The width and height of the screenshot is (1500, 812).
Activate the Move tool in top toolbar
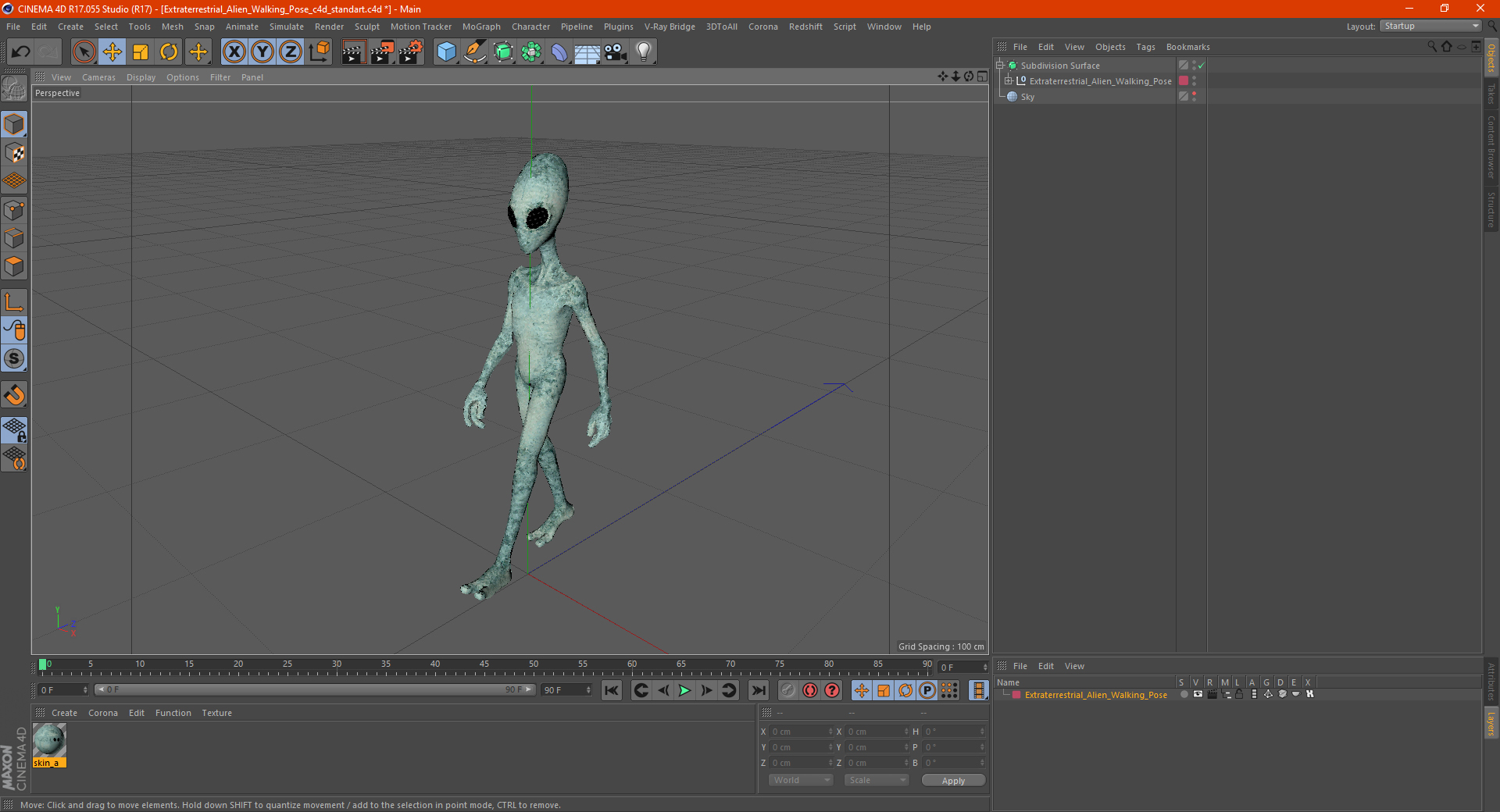click(112, 52)
